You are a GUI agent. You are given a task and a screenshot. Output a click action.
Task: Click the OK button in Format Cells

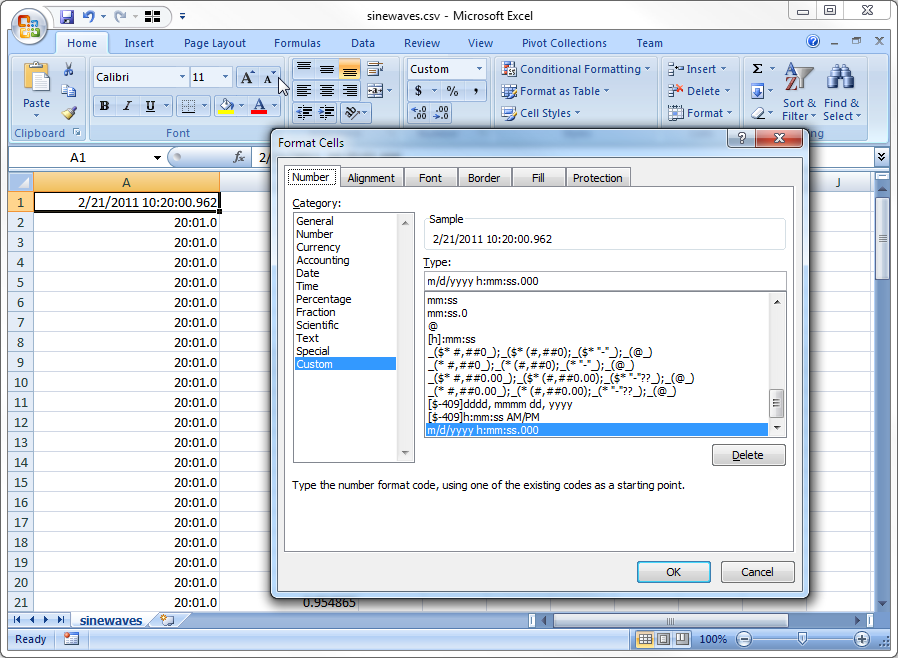pos(673,572)
